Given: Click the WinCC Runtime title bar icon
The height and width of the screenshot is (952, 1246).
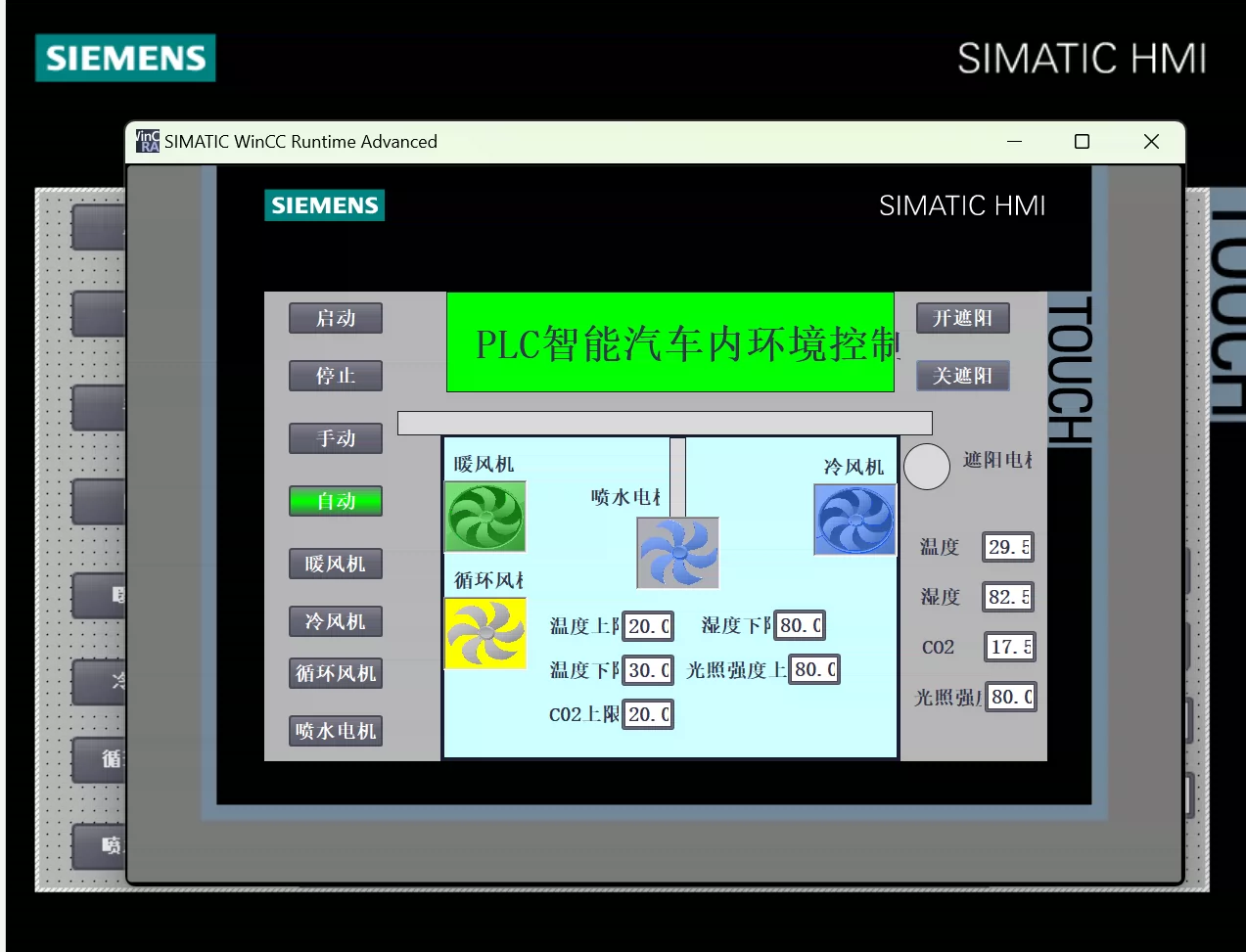Looking at the screenshot, I should coord(148,141).
